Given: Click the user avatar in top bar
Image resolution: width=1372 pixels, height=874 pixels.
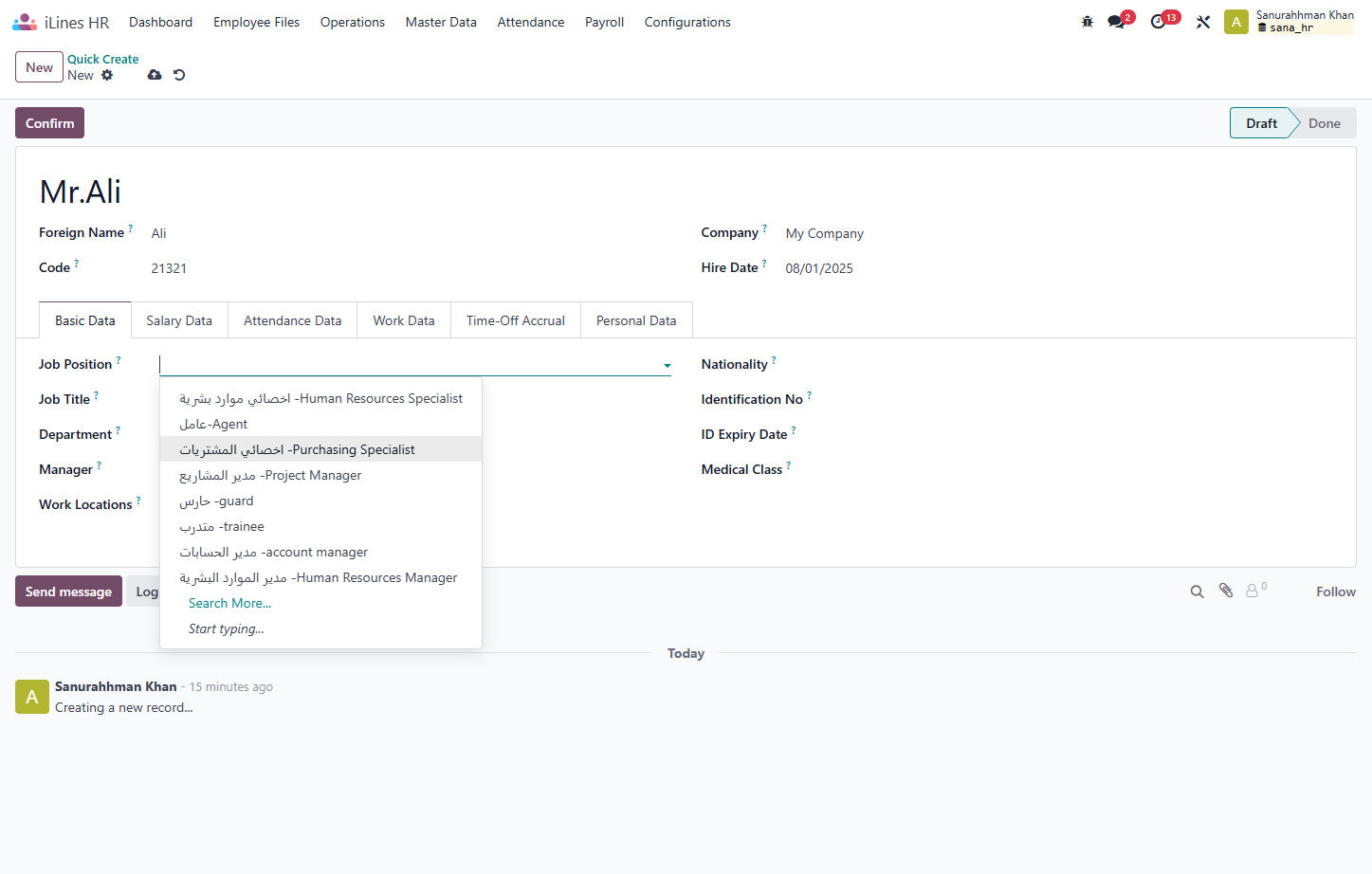Looking at the screenshot, I should click(x=1236, y=22).
